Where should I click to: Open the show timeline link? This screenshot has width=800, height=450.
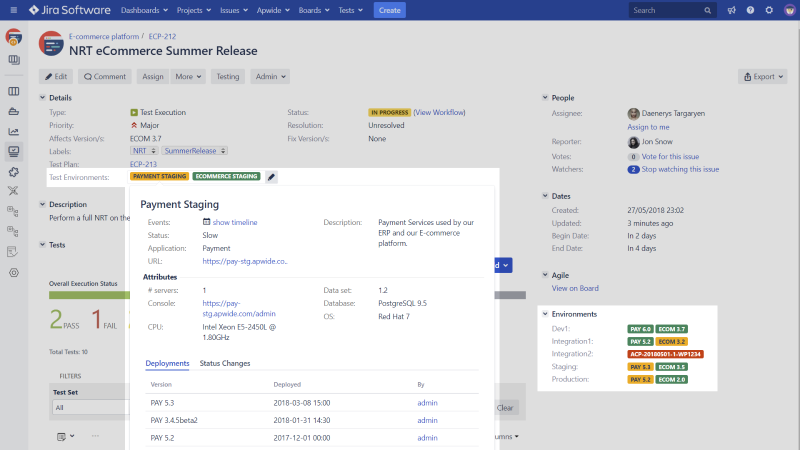click(x=235, y=222)
